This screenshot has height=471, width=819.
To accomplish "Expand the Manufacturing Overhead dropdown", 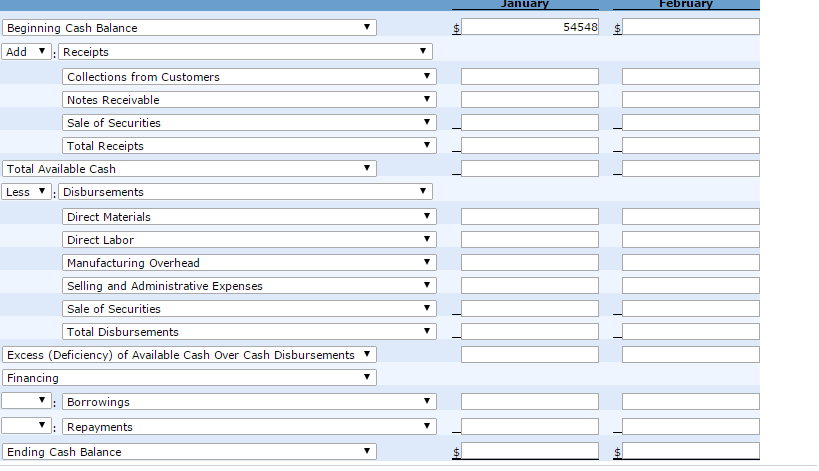I will [250, 263].
